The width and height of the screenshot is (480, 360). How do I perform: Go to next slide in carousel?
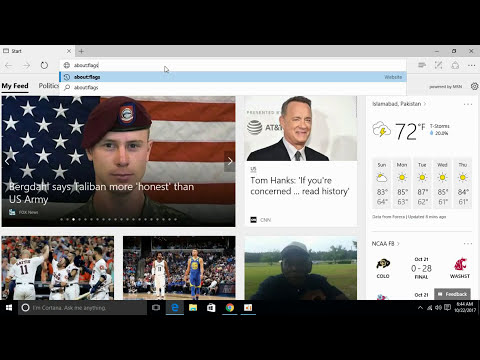click(230, 162)
